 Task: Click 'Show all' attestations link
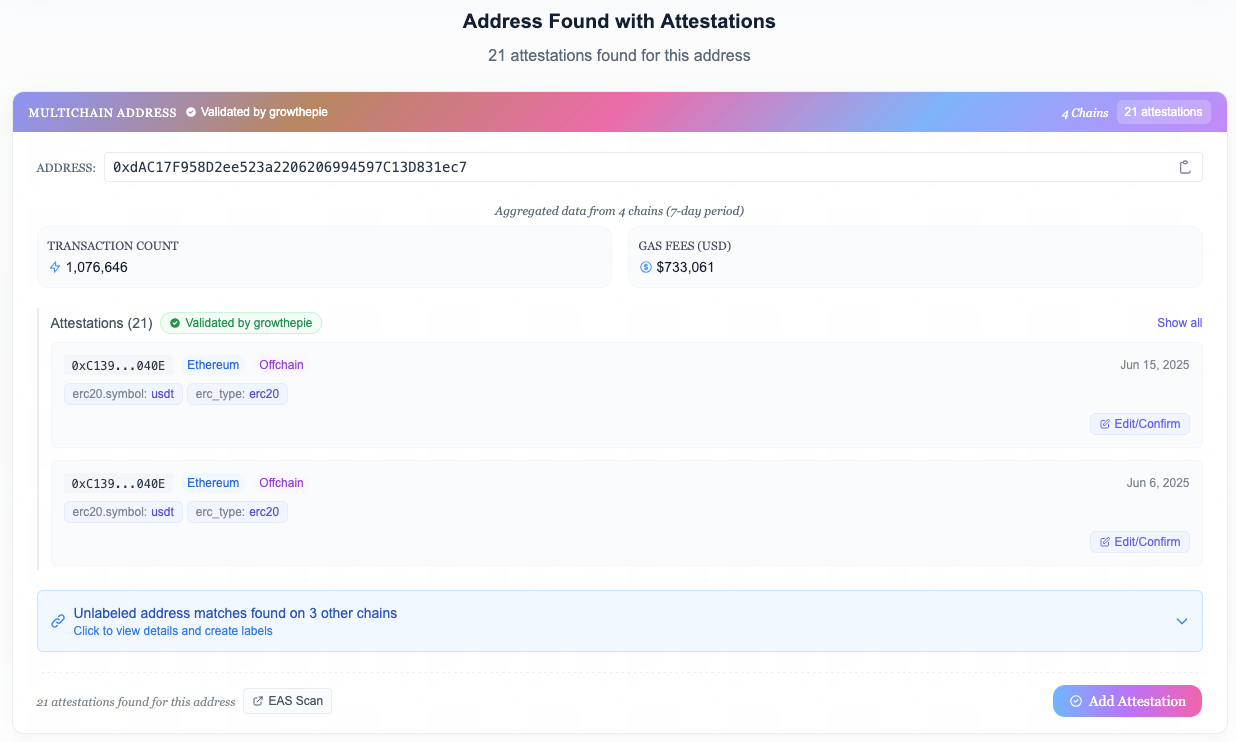[1180, 323]
